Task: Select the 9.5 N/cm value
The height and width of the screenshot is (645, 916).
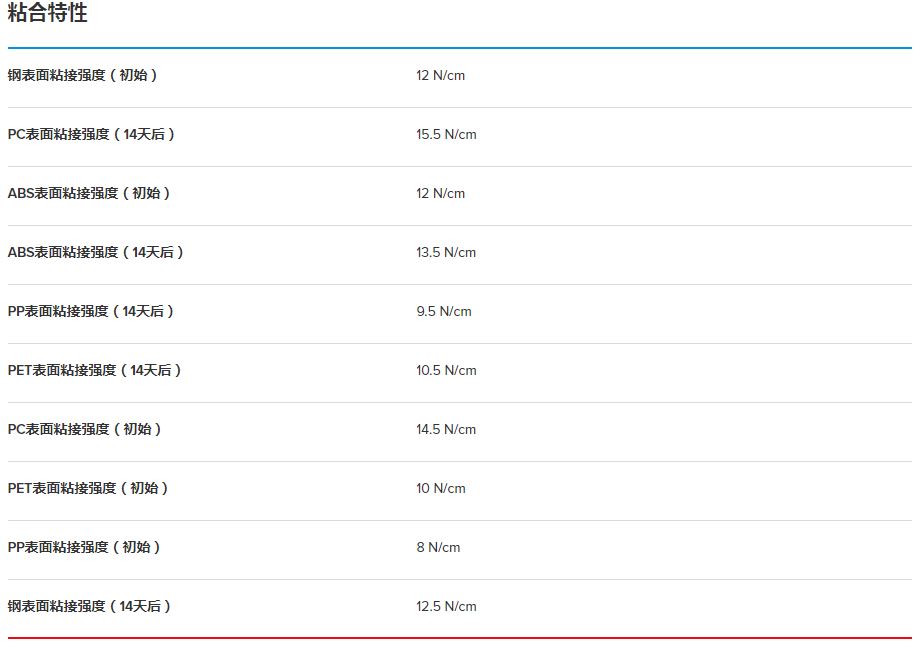Action: (x=443, y=312)
